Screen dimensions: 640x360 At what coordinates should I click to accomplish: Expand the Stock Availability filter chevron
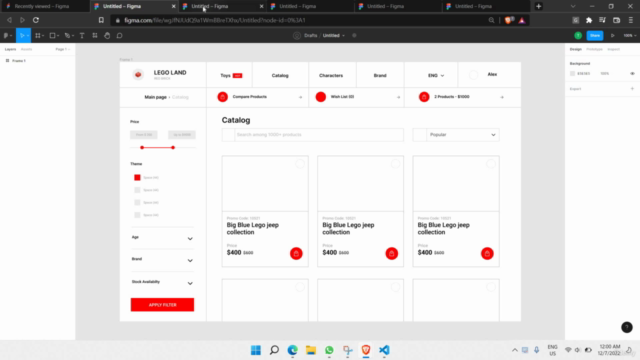(190, 283)
